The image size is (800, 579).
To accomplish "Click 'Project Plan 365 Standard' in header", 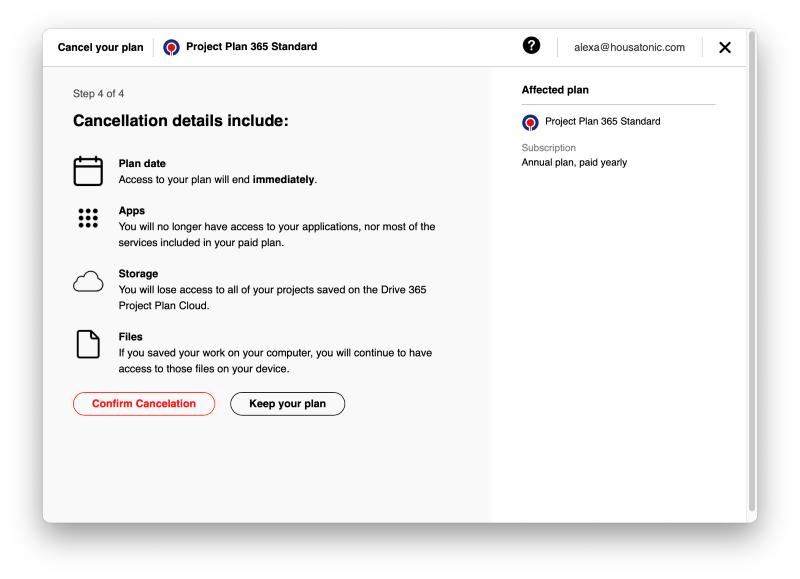I will [x=252, y=46].
